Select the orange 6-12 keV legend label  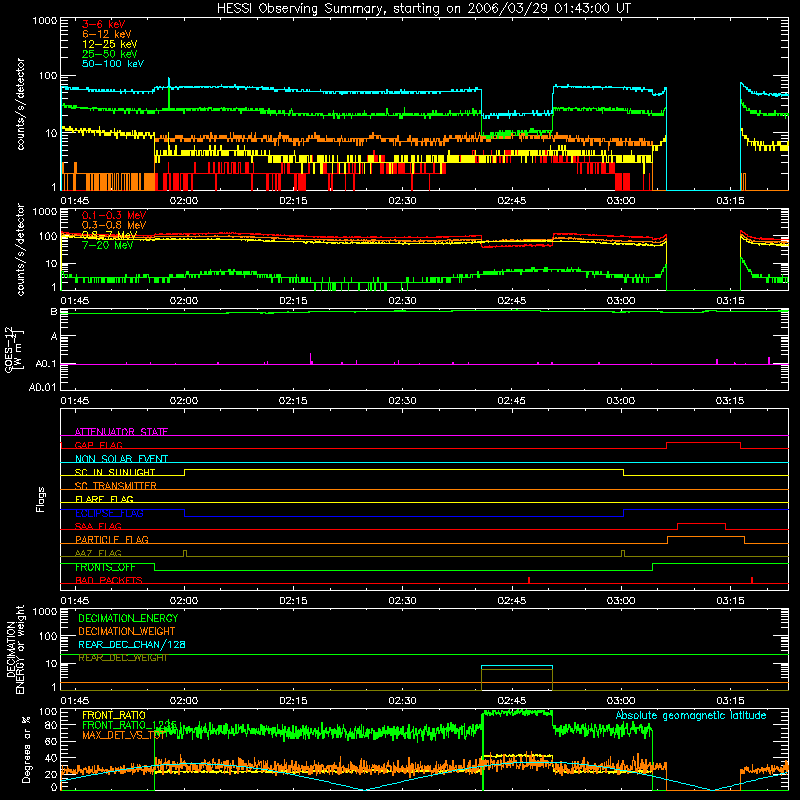pyautogui.click(x=107, y=34)
